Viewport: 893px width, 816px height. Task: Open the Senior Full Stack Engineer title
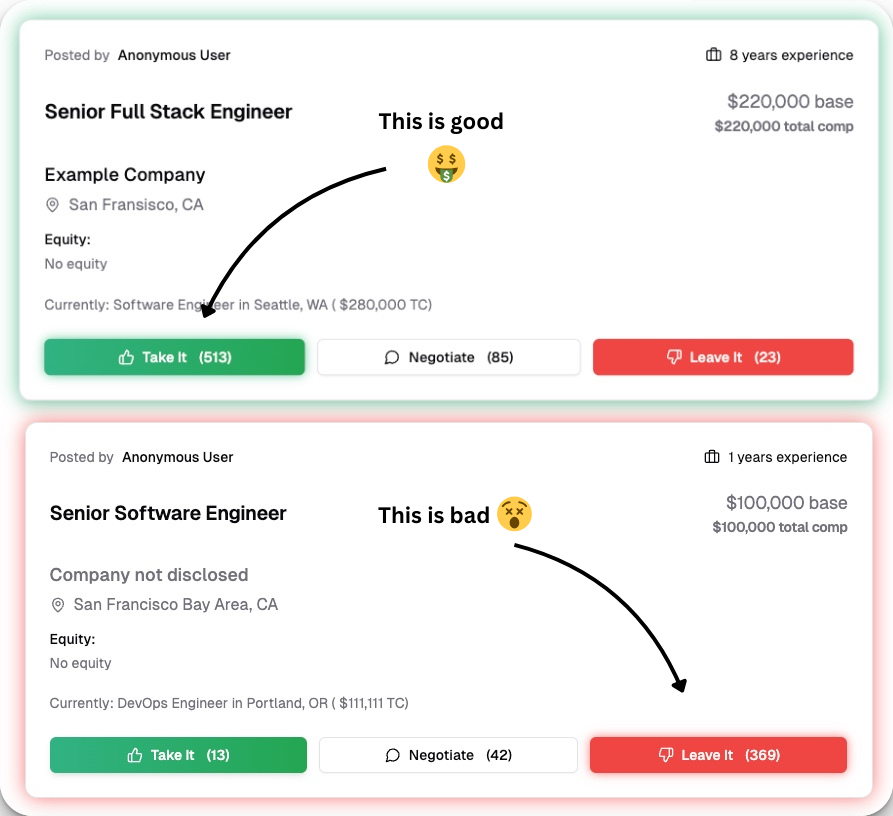tap(168, 111)
